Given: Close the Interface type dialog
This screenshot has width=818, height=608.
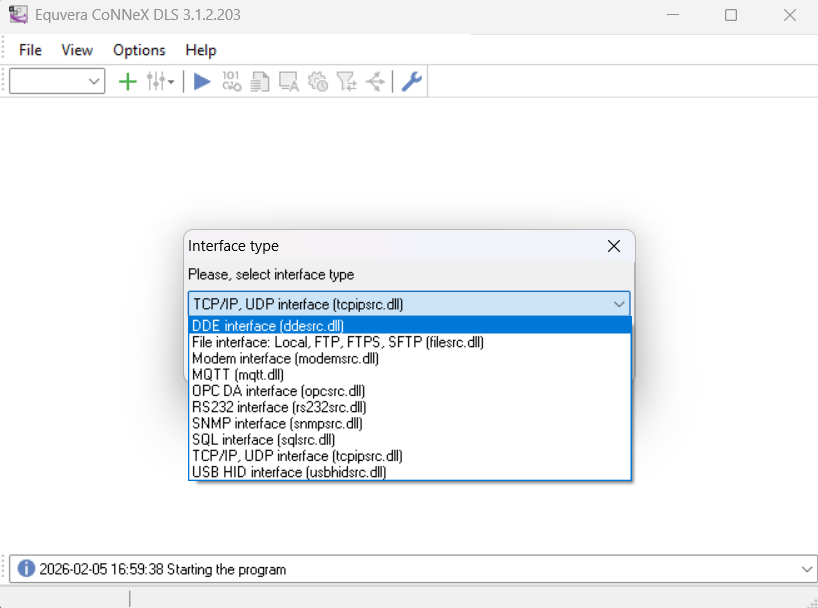Looking at the screenshot, I should pos(614,246).
